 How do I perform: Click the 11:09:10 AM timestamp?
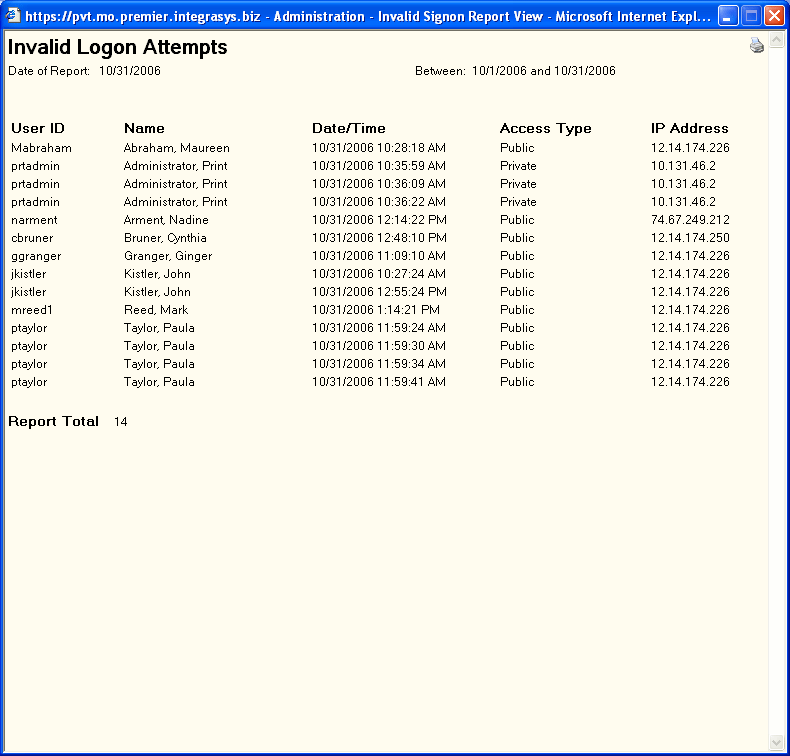coord(379,256)
